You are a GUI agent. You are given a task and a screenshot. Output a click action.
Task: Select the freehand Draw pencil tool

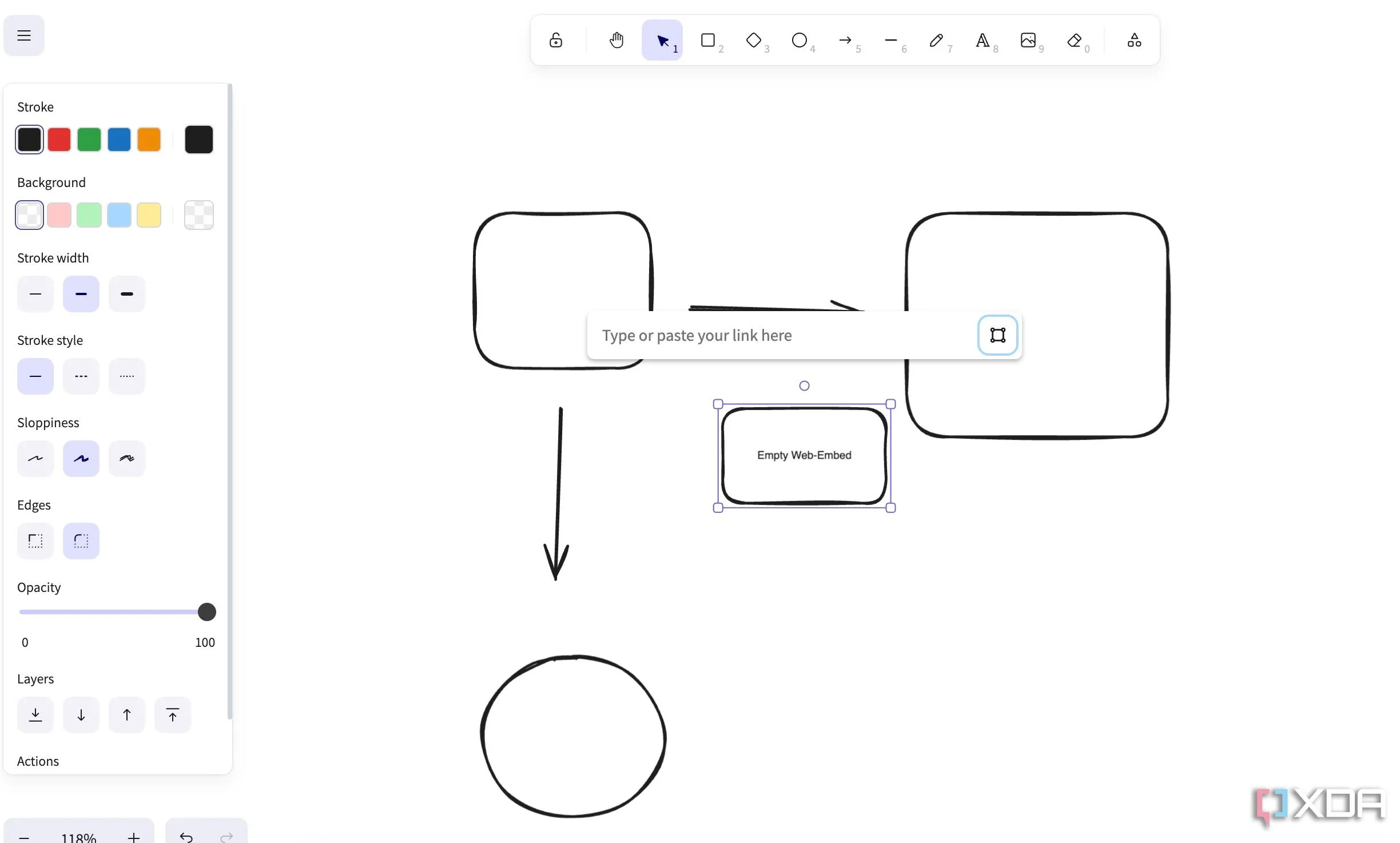[936, 40]
